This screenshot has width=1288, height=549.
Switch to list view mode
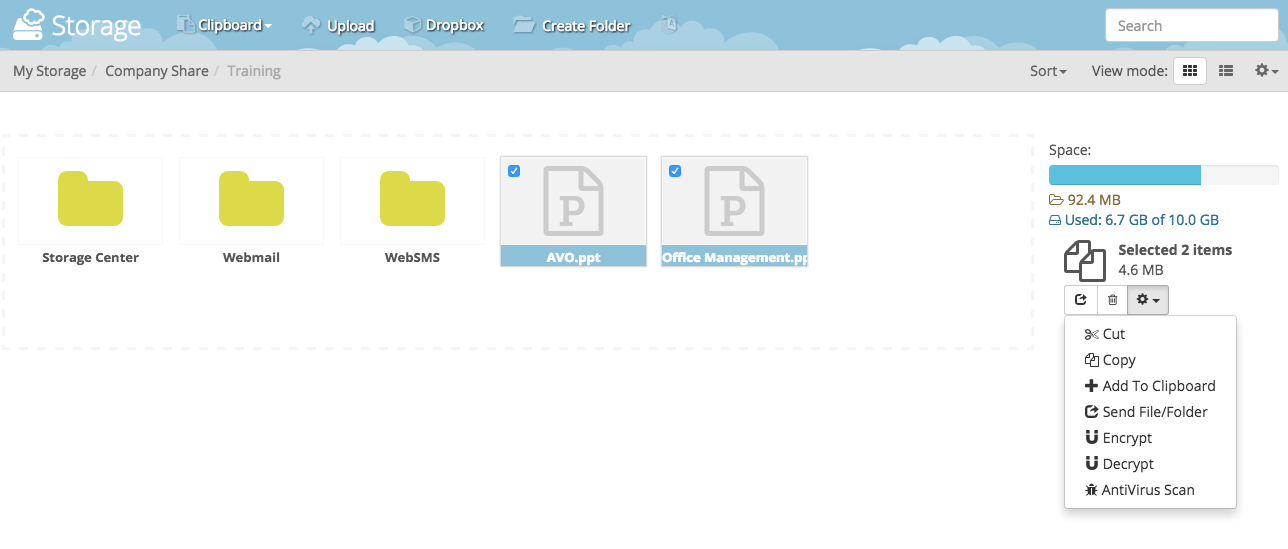pos(1226,71)
